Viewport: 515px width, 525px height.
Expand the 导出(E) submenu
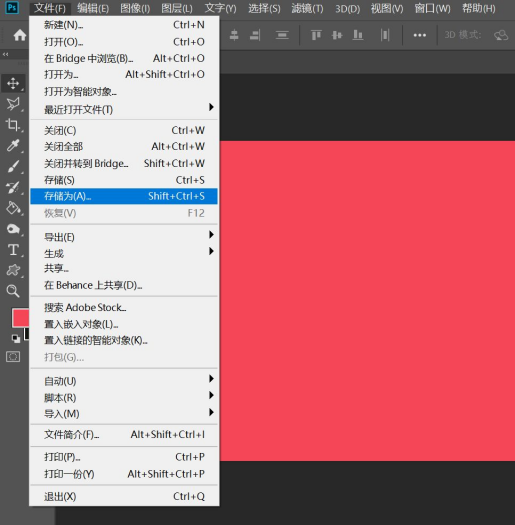pos(124,237)
